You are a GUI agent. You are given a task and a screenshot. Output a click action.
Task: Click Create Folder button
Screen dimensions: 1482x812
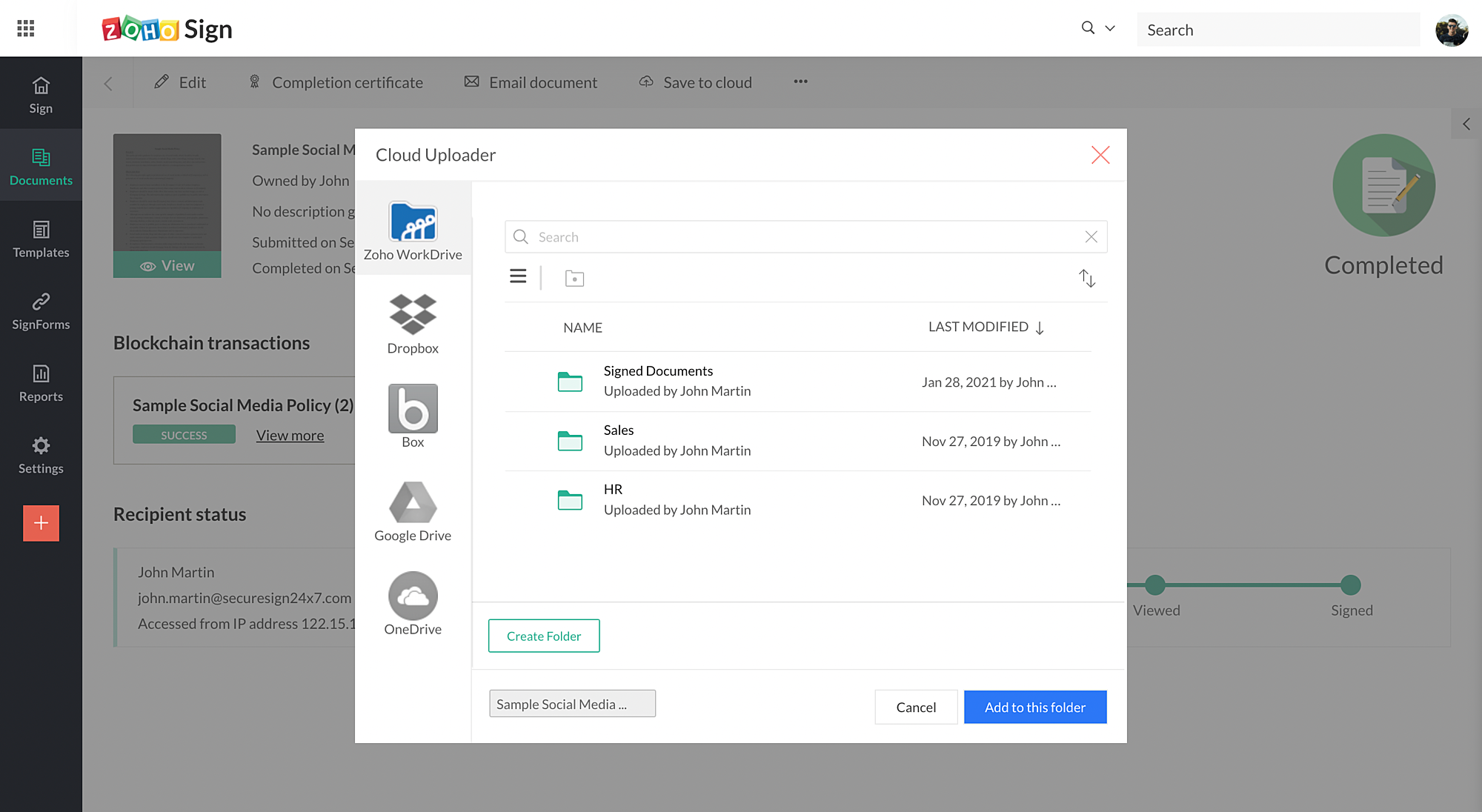pyautogui.click(x=544, y=636)
